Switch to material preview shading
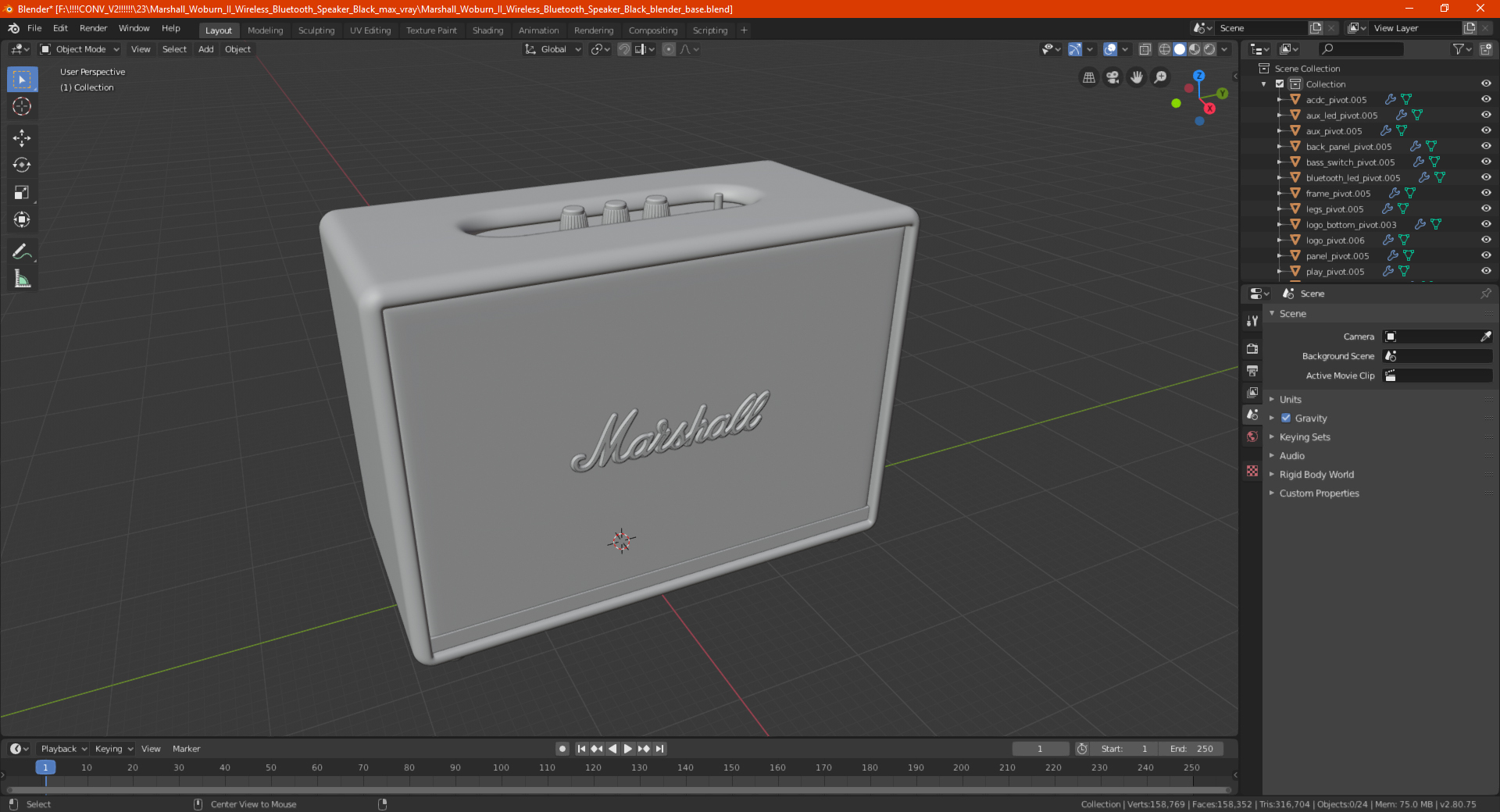Viewport: 1500px width, 812px height. coord(1195,49)
